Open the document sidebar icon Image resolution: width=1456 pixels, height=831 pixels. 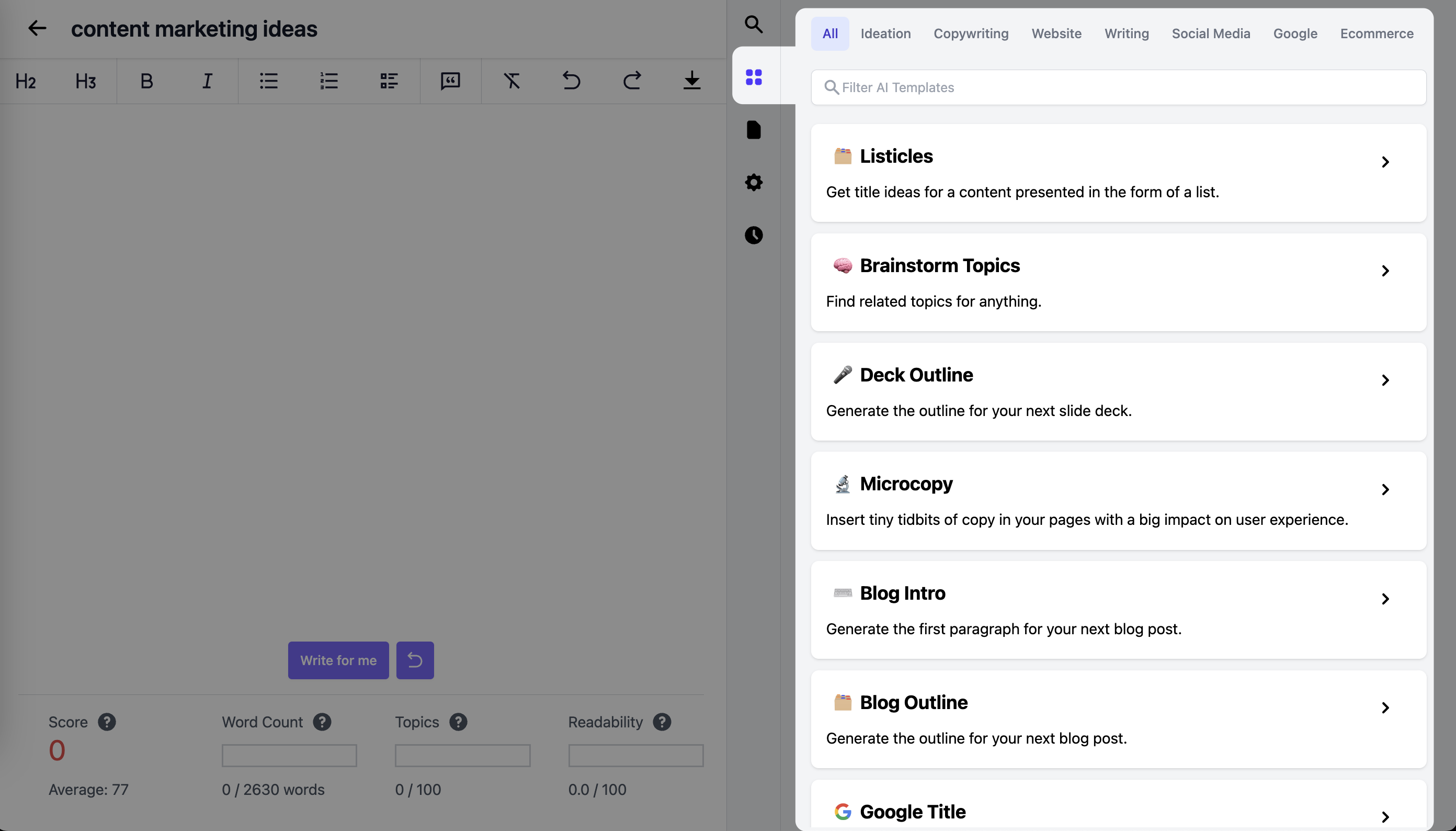pyautogui.click(x=754, y=130)
